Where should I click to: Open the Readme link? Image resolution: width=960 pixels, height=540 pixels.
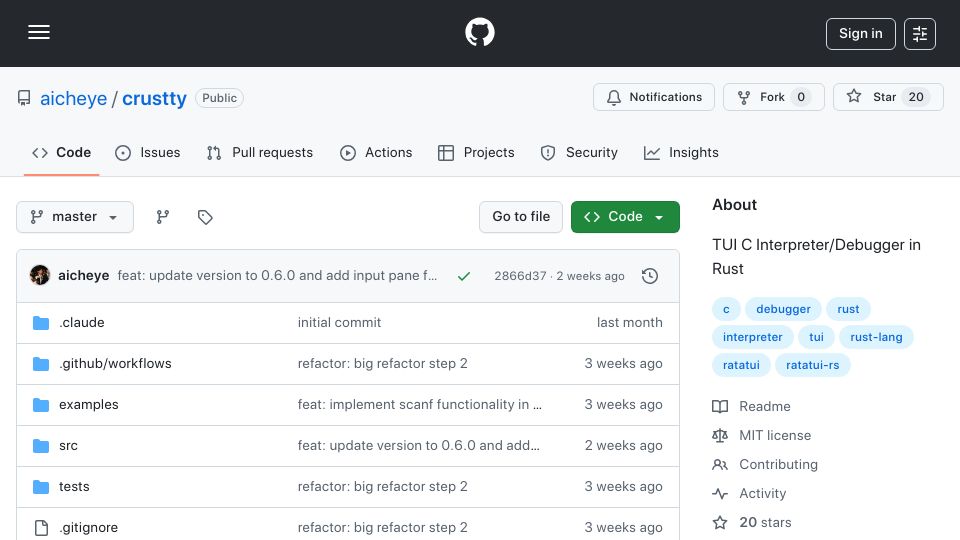pos(765,407)
